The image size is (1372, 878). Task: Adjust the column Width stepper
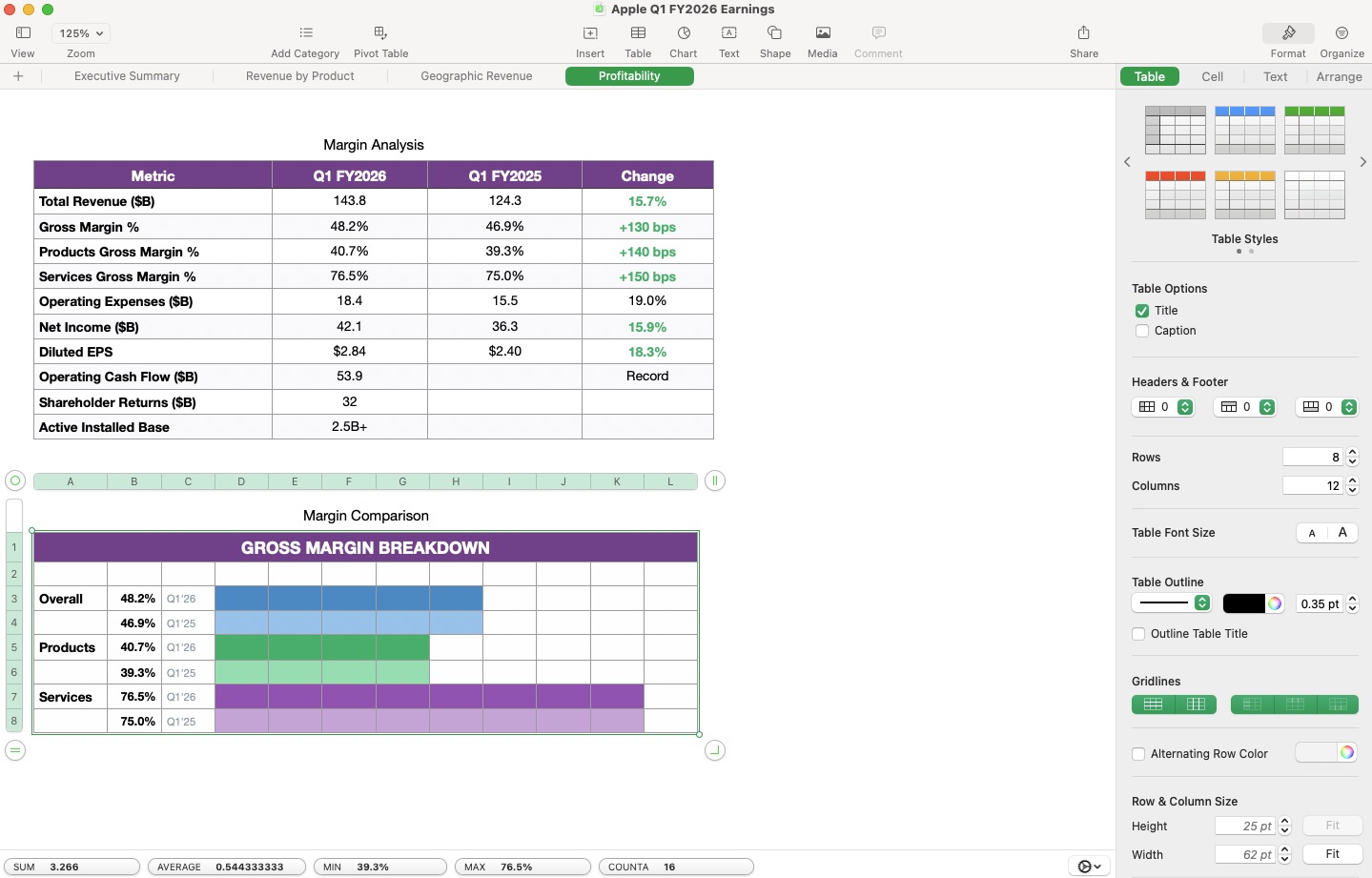coord(1284,855)
